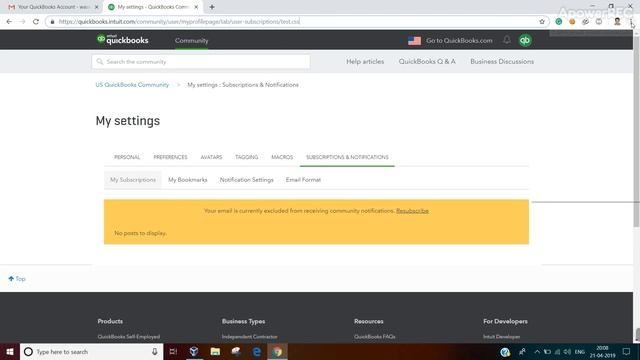Click the US flag icon
640x360 pixels.
pyautogui.click(x=414, y=40)
